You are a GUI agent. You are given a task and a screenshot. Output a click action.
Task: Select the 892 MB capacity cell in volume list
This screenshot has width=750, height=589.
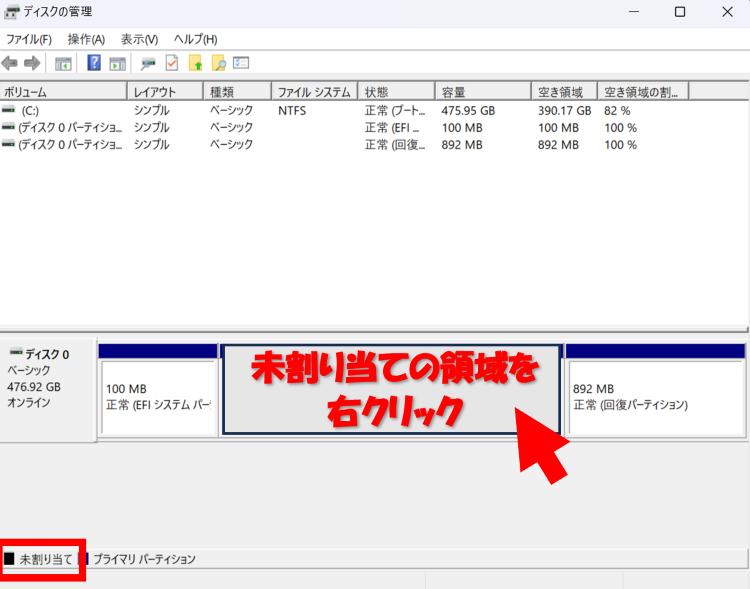coord(462,144)
